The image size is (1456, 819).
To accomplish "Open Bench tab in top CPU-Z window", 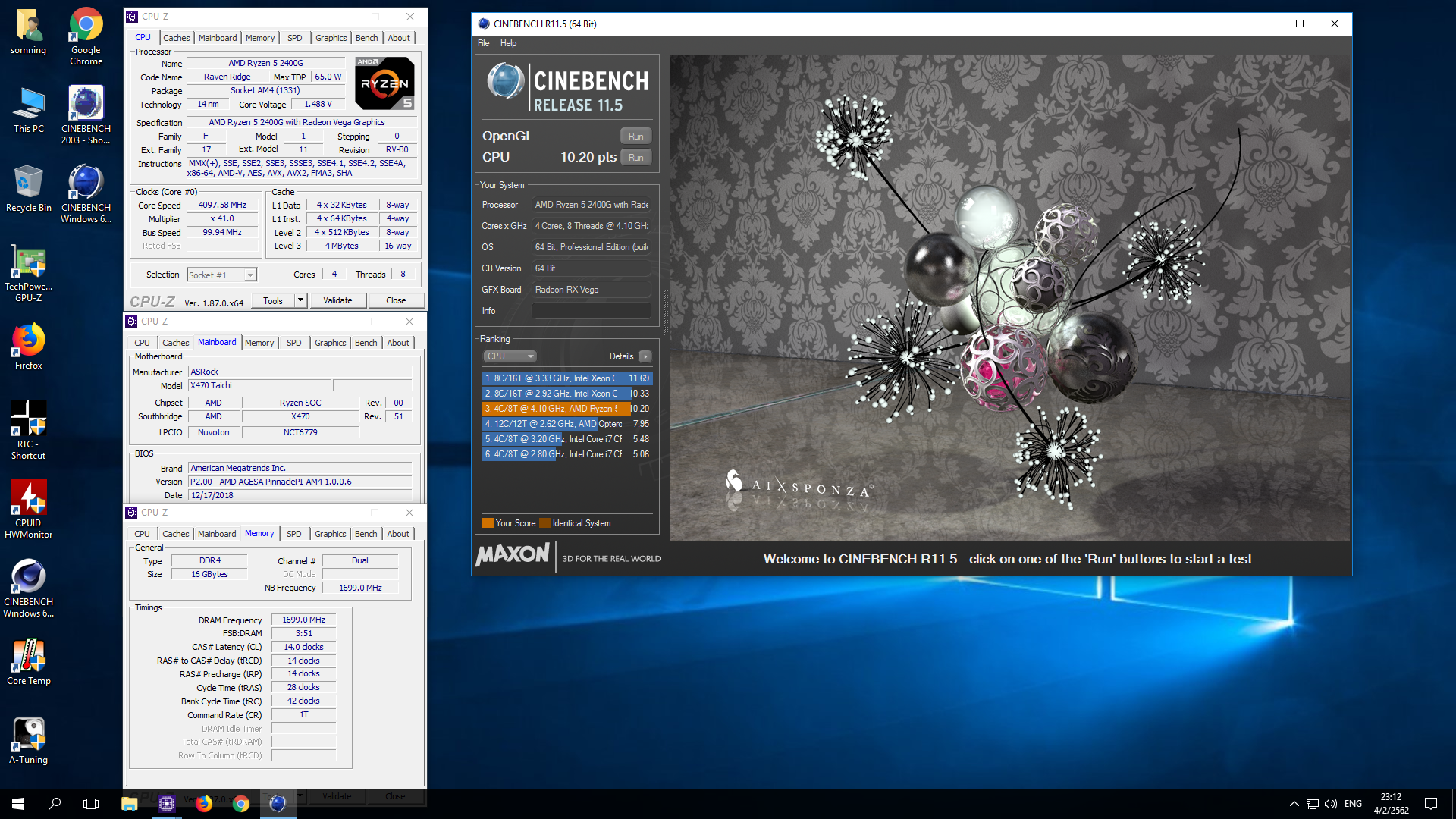I will [366, 38].
